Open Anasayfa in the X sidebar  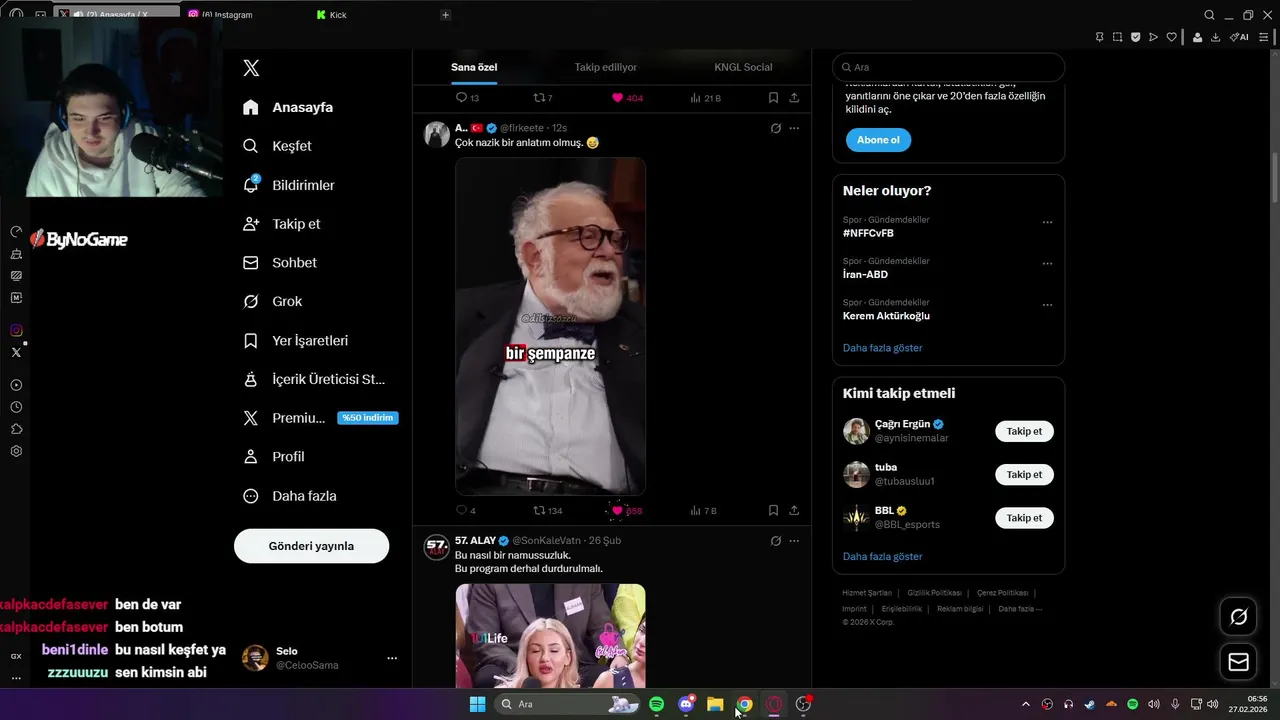point(288,107)
